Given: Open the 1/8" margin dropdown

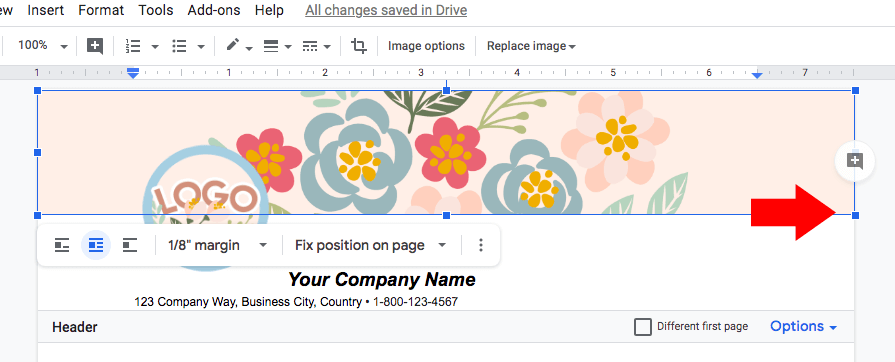Looking at the screenshot, I should pyautogui.click(x=217, y=246).
